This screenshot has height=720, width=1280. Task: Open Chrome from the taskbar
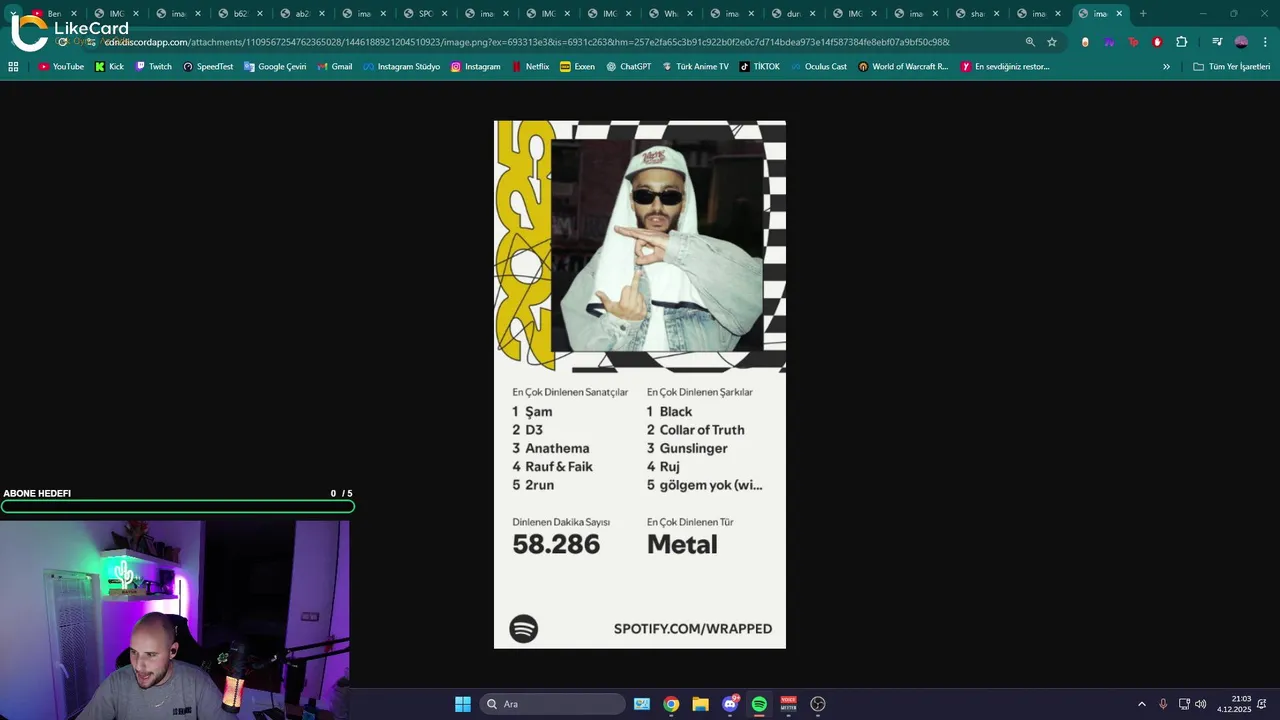[671, 704]
